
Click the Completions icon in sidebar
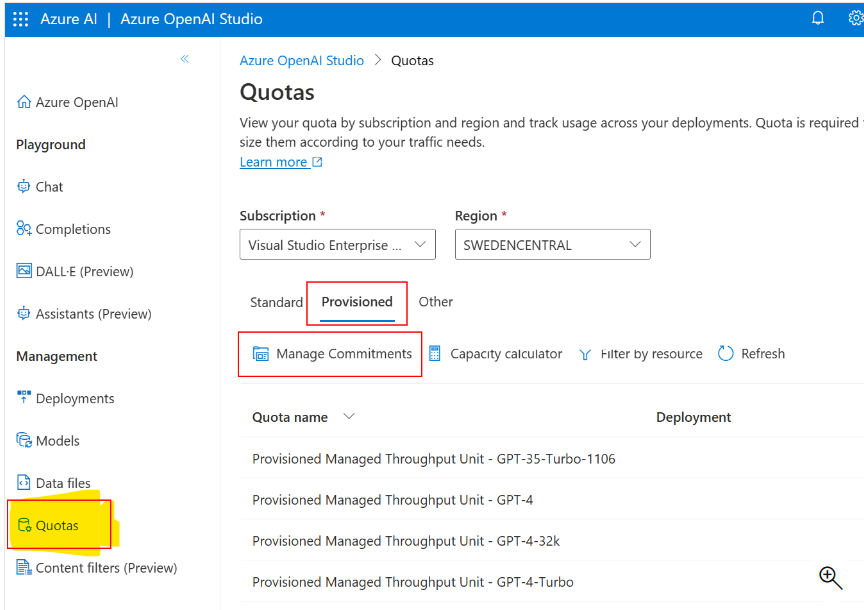click(x=24, y=229)
